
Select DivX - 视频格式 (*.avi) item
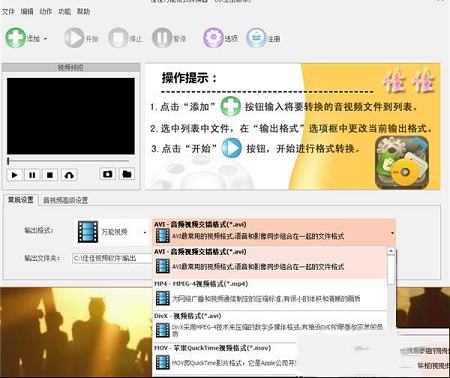coord(269,327)
